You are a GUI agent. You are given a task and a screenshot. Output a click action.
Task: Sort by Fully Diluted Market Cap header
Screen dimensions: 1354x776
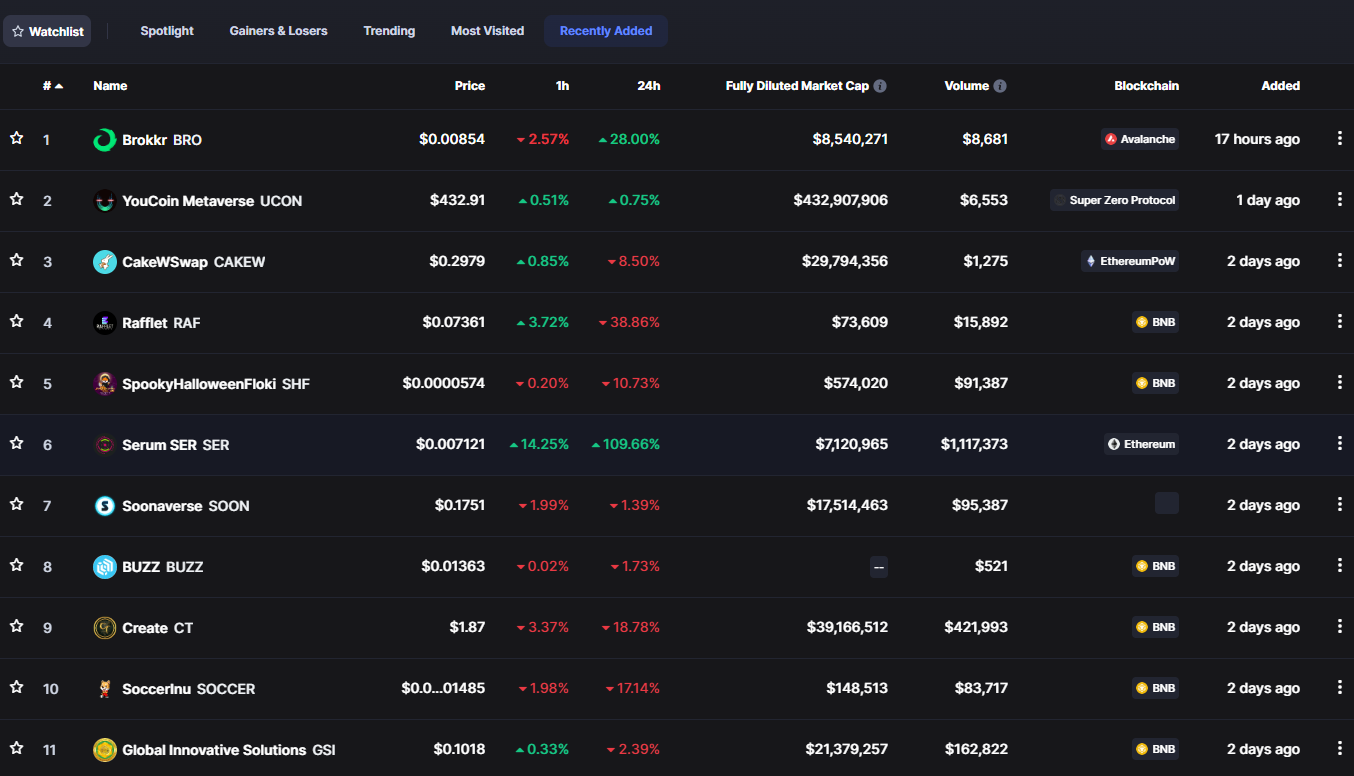click(x=797, y=86)
